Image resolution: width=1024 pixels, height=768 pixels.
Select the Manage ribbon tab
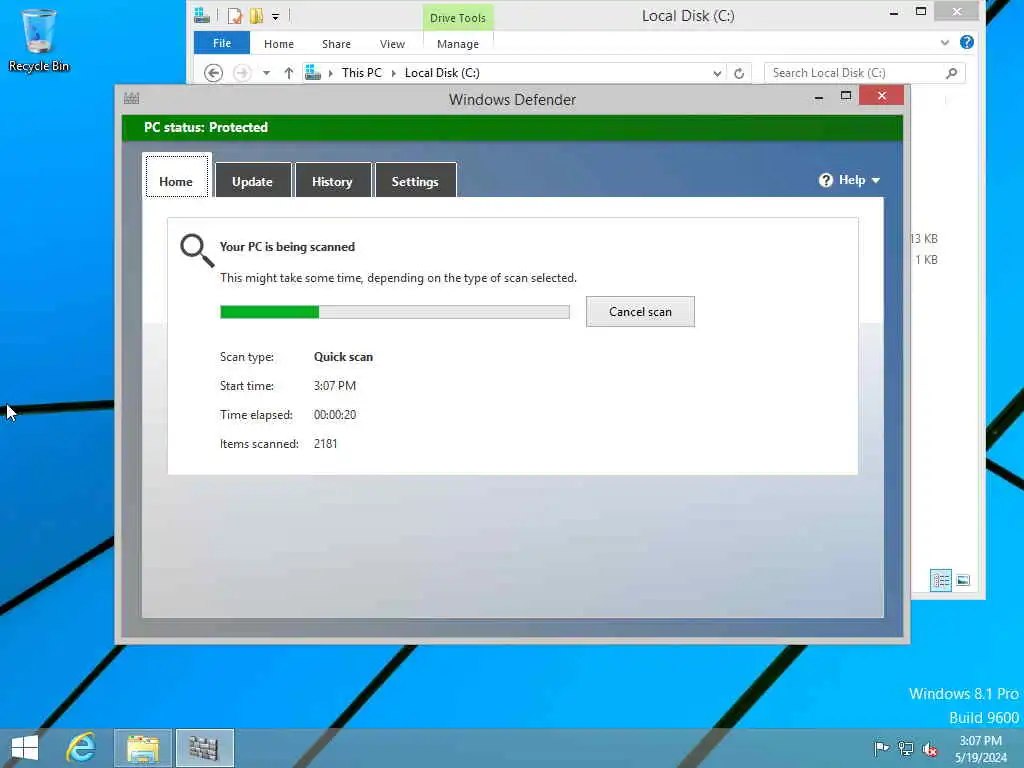458,44
